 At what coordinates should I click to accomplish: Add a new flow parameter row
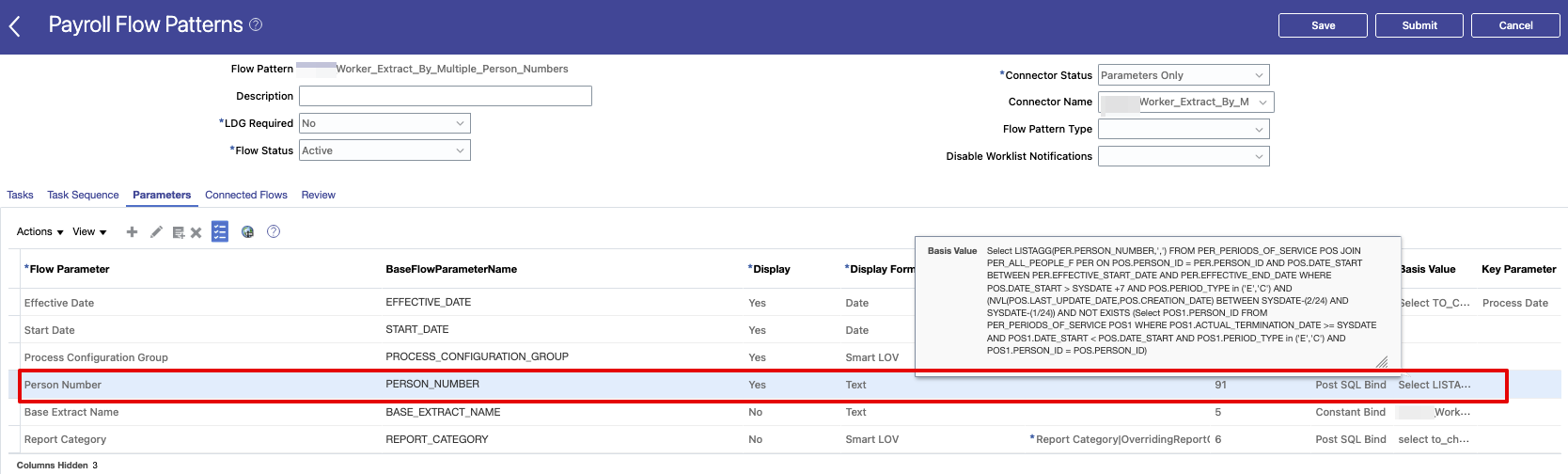click(132, 231)
